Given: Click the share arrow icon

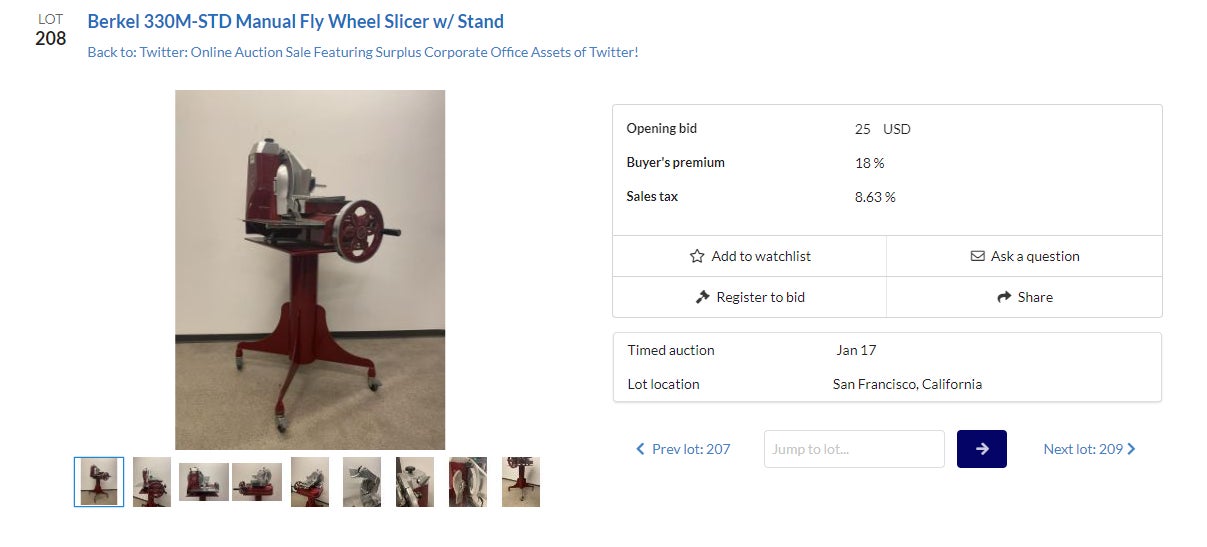Looking at the screenshot, I should [1004, 297].
